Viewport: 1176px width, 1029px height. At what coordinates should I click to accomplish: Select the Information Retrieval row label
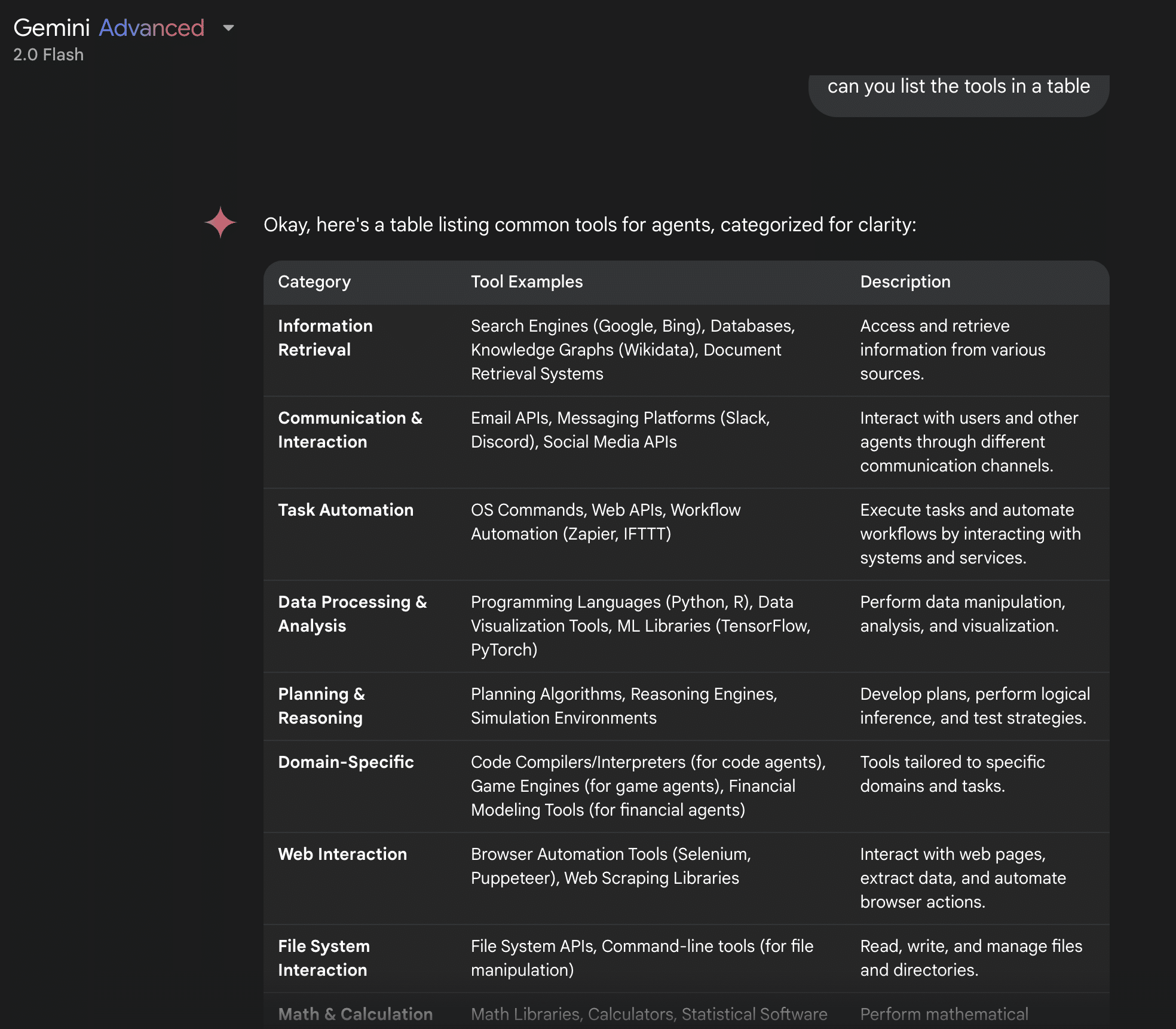pos(325,338)
